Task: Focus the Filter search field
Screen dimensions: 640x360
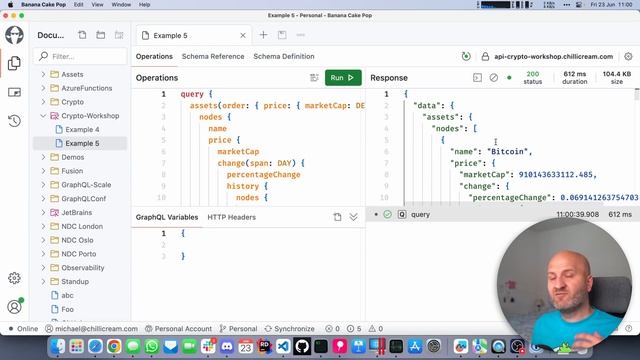Action: 80,56
